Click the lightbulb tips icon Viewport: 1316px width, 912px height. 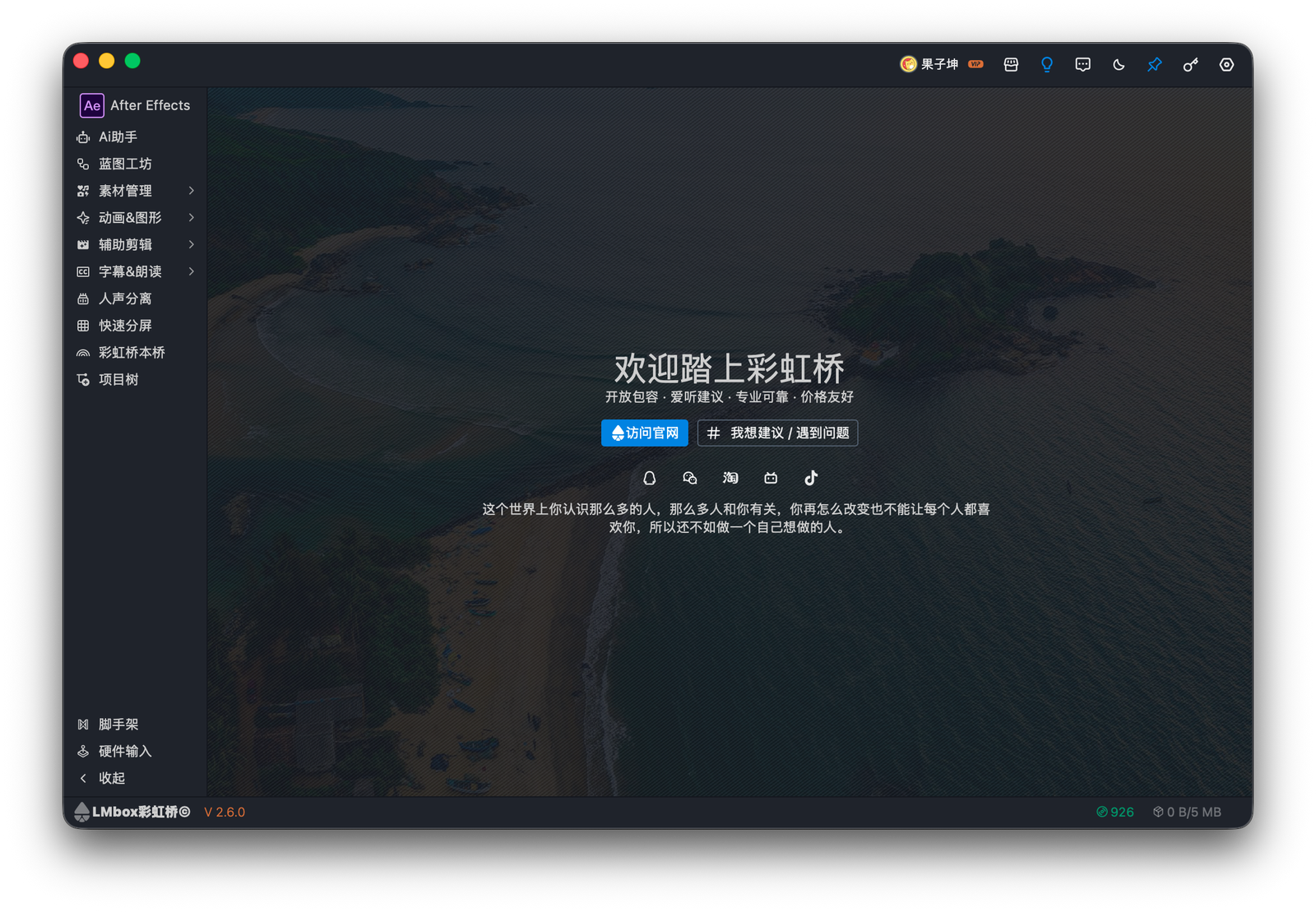1047,64
